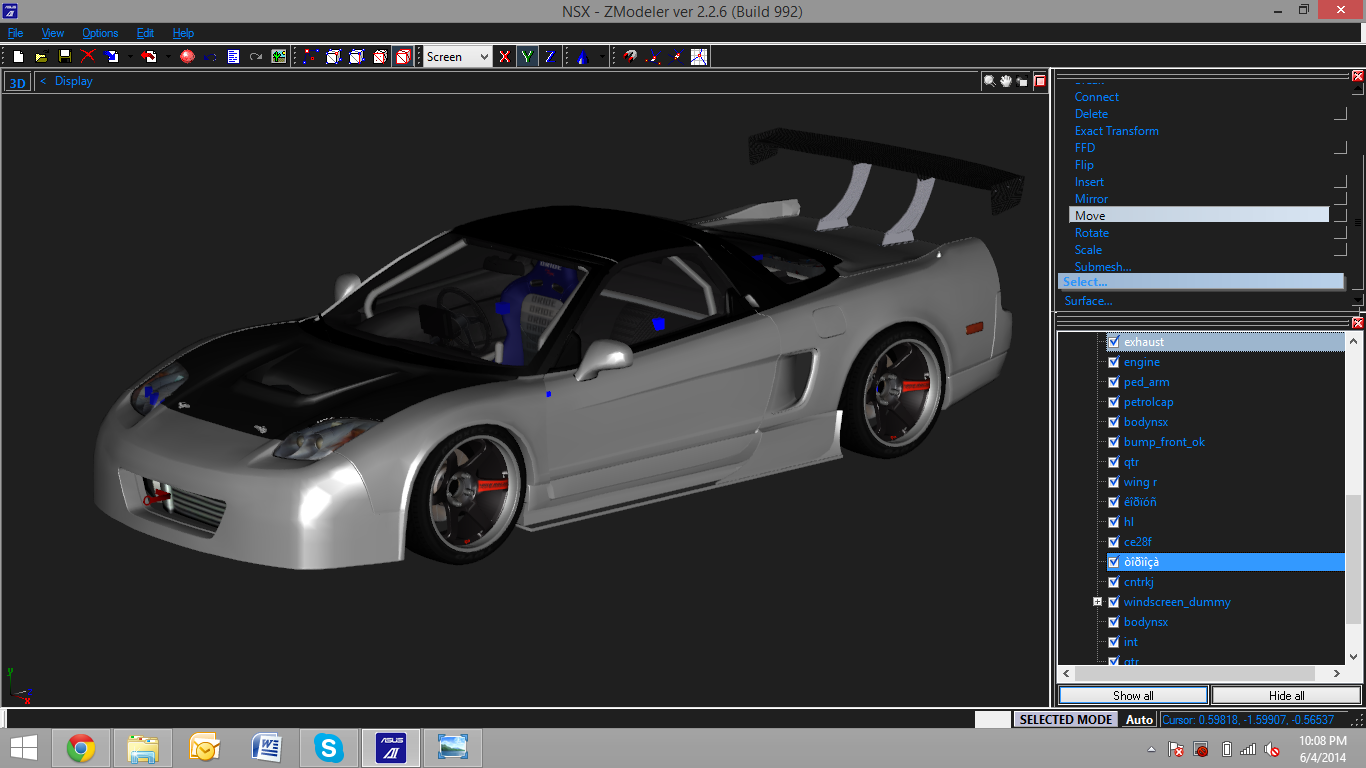1366x768 pixels.
Task: Click the Show all button
Action: coord(1133,695)
